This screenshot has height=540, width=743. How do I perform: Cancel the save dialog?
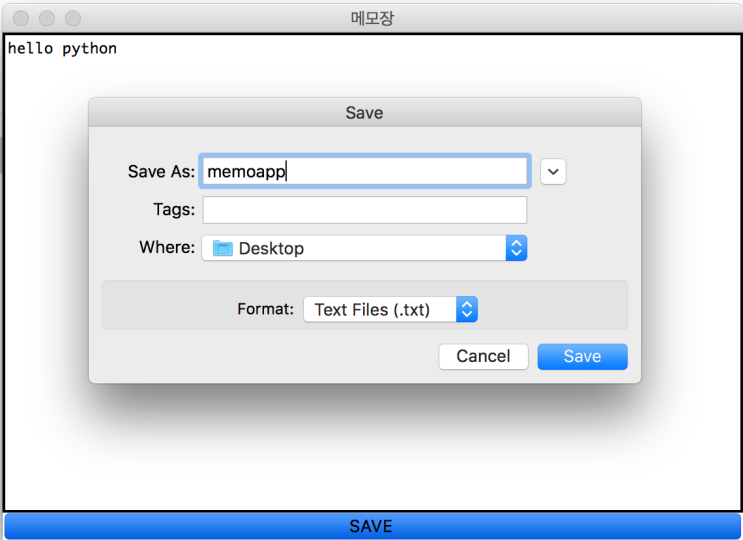(x=483, y=357)
